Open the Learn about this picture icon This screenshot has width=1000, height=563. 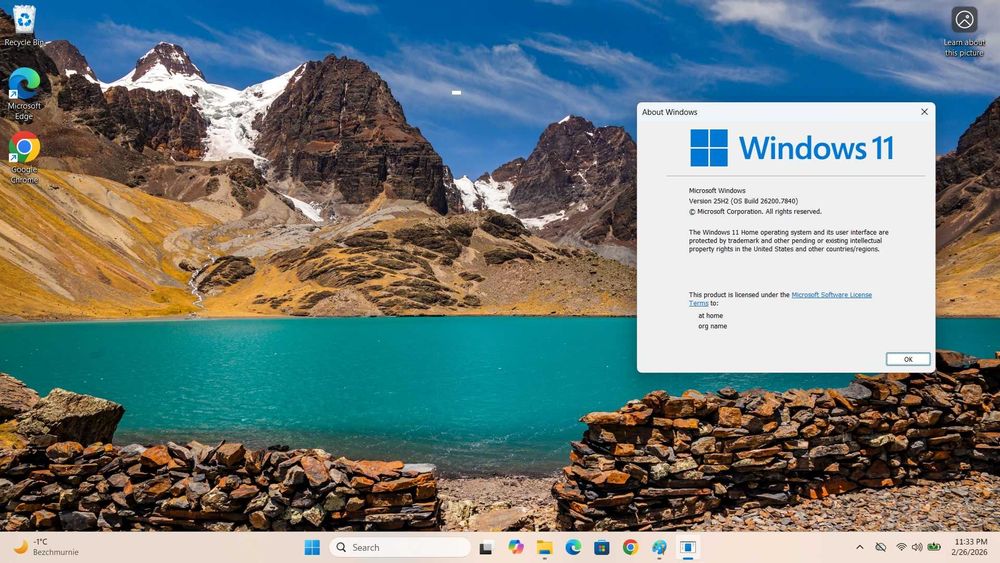click(x=964, y=31)
